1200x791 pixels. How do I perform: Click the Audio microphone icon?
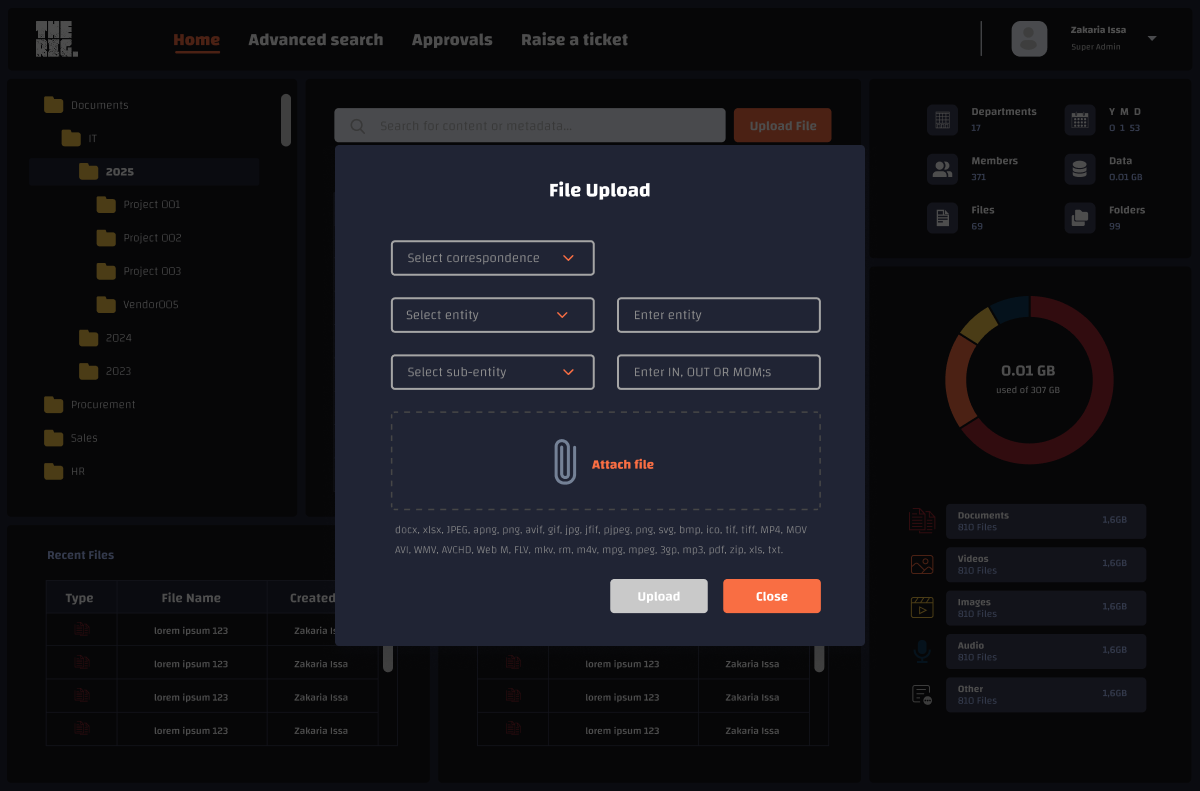pyautogui.click(x=920, y=650)
